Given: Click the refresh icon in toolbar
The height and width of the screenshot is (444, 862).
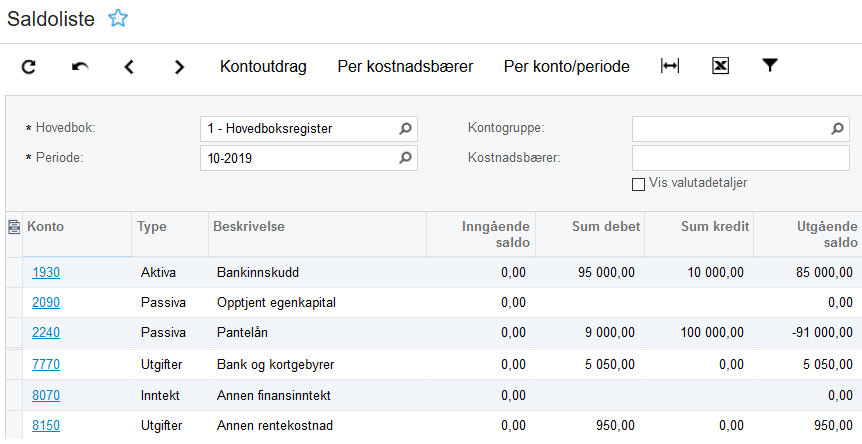Looking at the screenshot, I should tap(29, 67).
